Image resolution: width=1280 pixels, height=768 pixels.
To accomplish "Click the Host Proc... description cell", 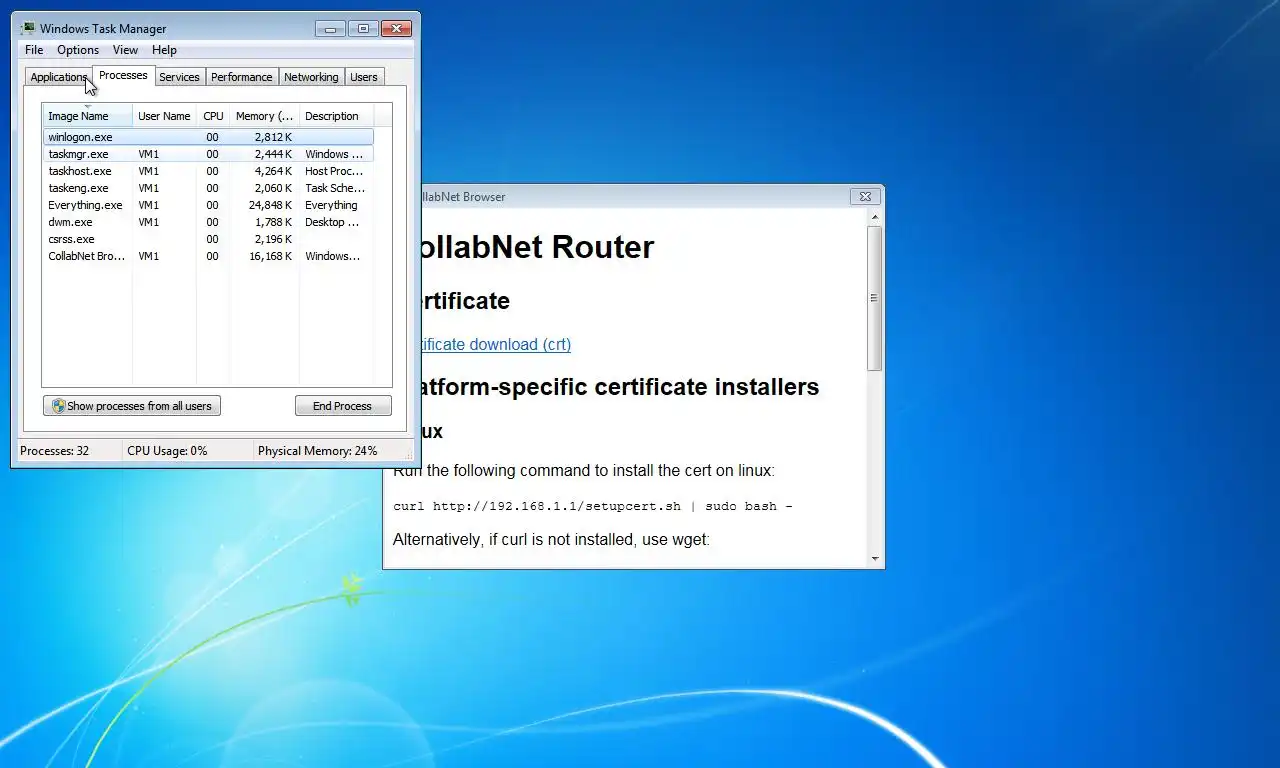I will tap(334, 171).
